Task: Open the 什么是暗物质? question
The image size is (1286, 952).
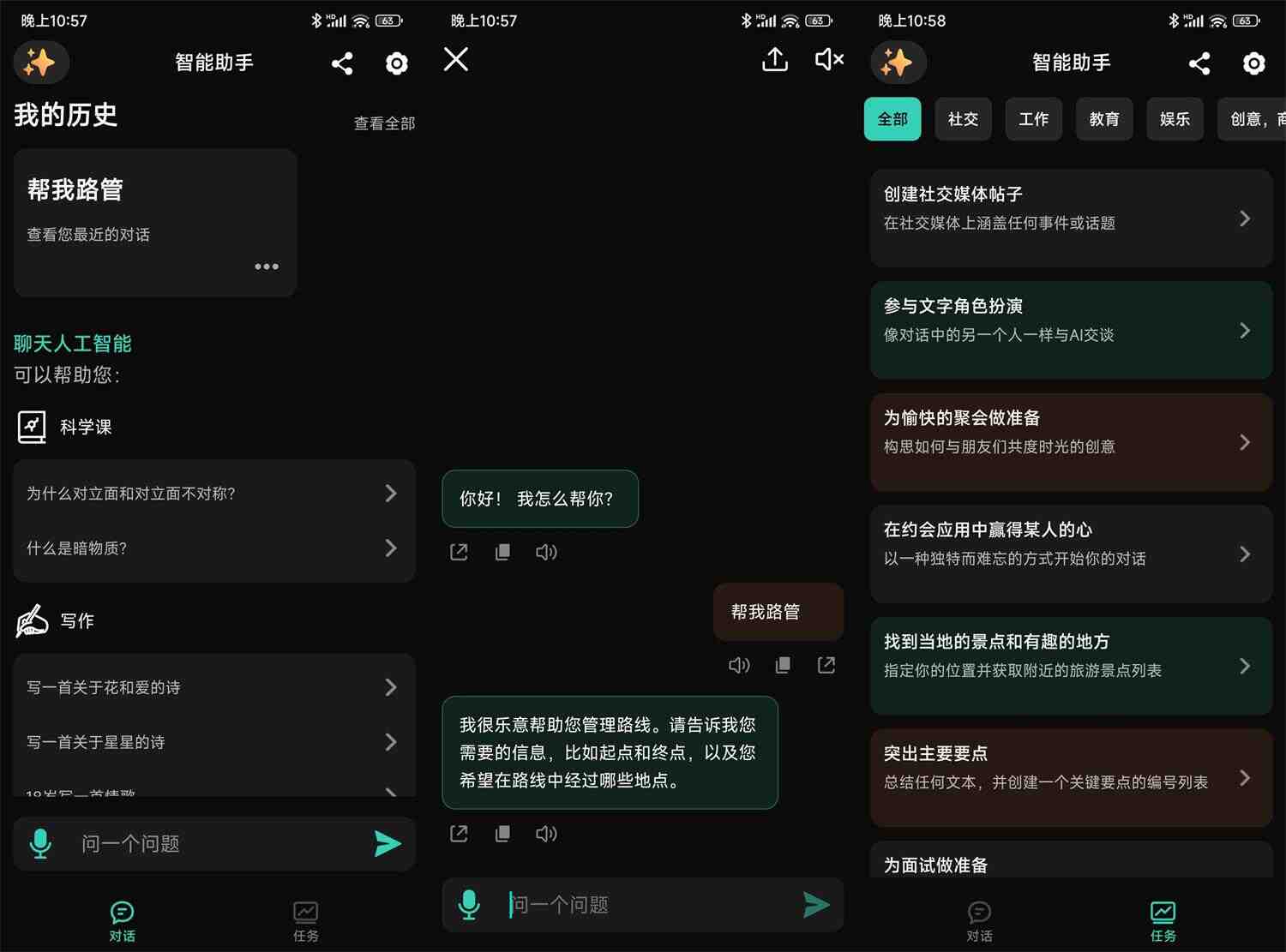Action: (x=214, y=548)
